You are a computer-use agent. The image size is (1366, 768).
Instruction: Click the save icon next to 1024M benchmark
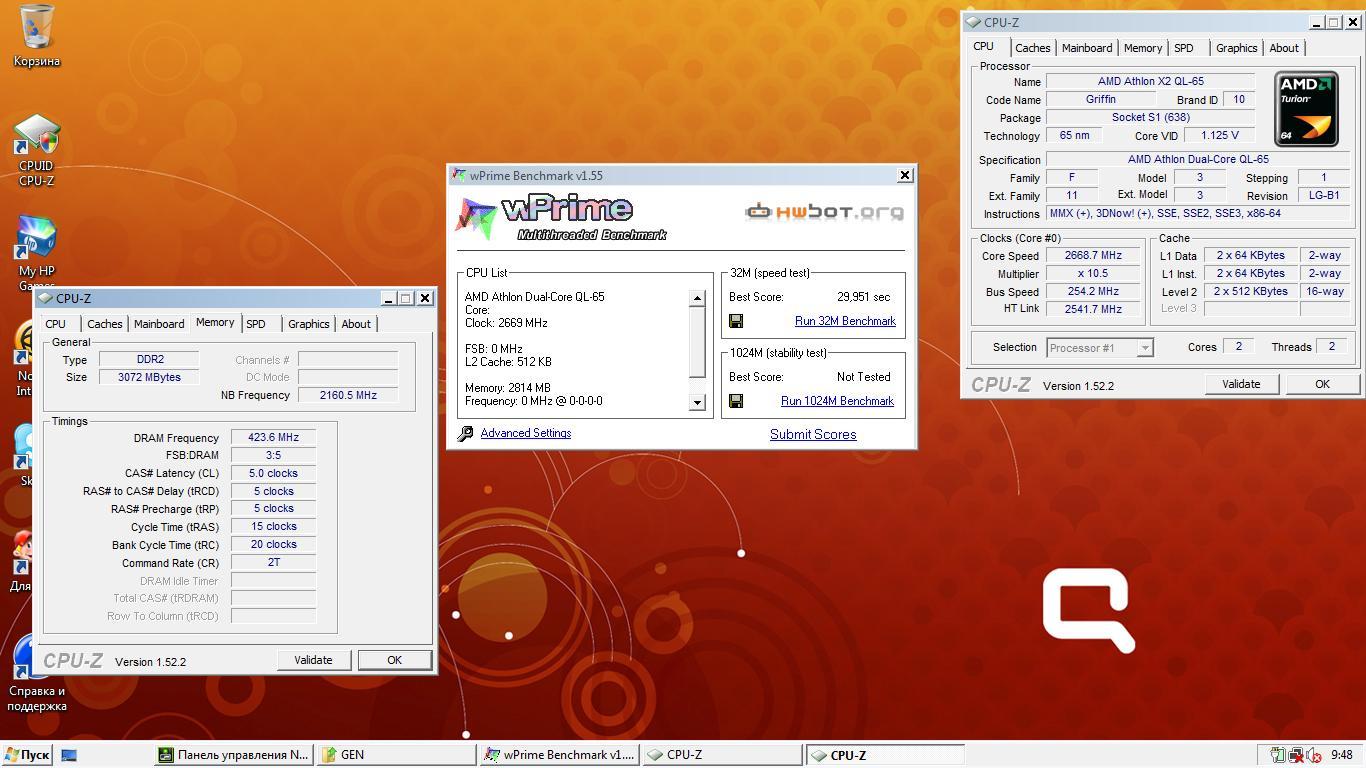(736, 401)
